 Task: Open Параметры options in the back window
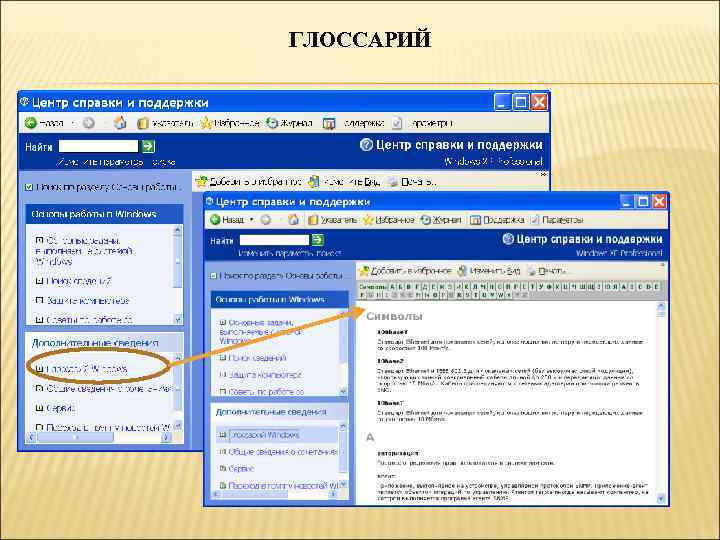coord(422,123)
